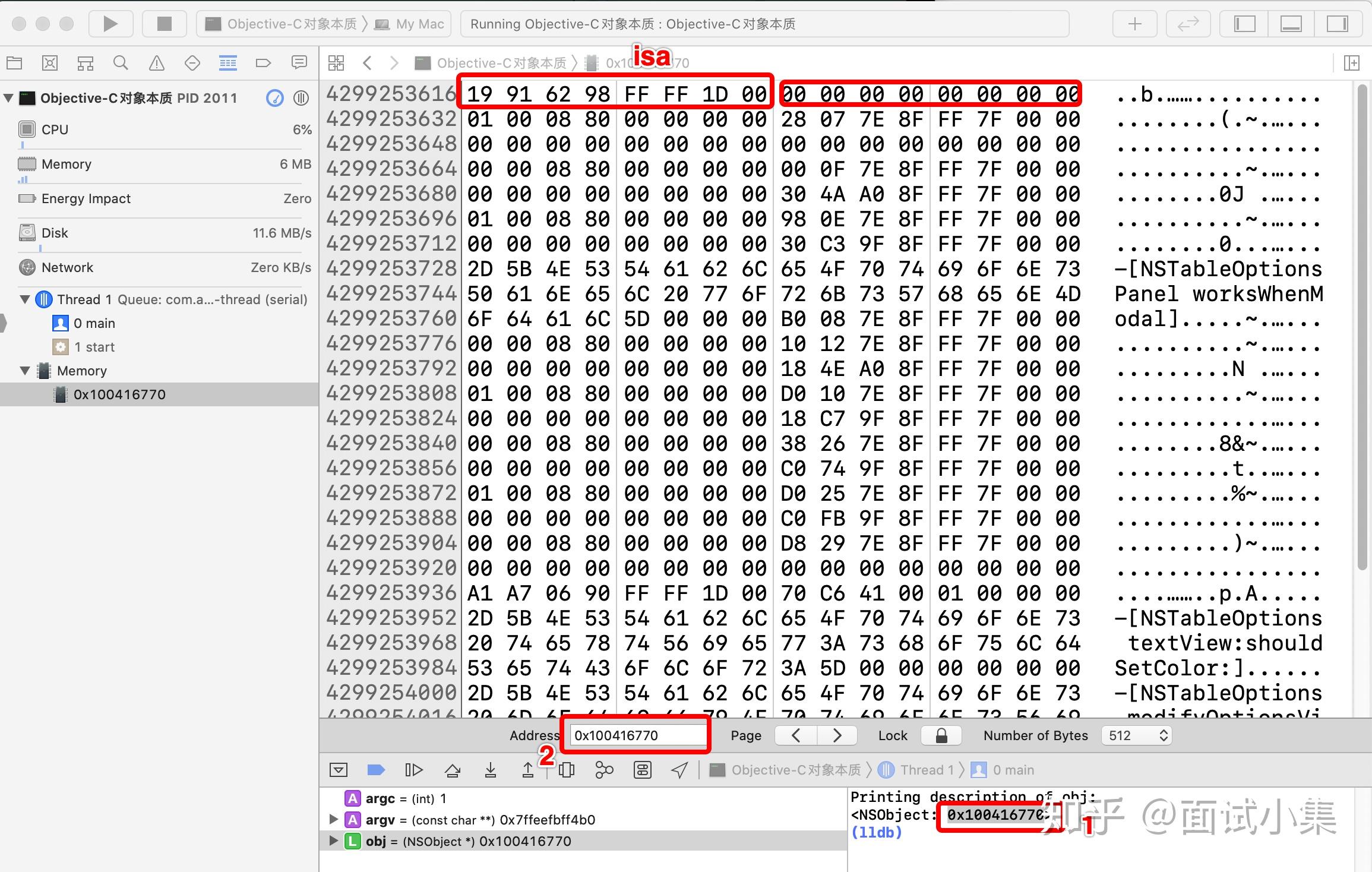Select the Debug View Hierarchy icon
Screen dimensions: 1372x872
pos(567,769)
